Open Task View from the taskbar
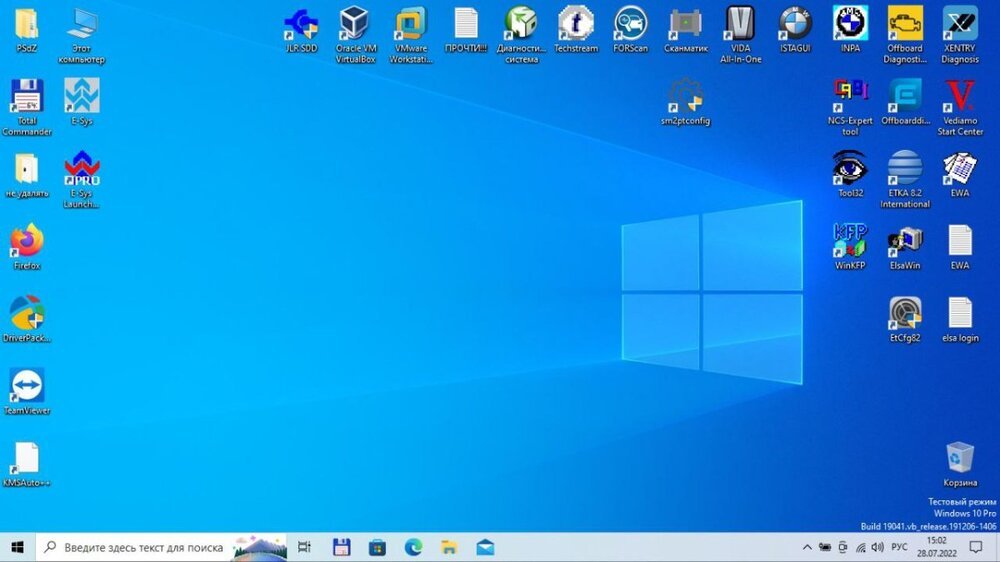Viewport: 1000px width, 562px height. 305,547
